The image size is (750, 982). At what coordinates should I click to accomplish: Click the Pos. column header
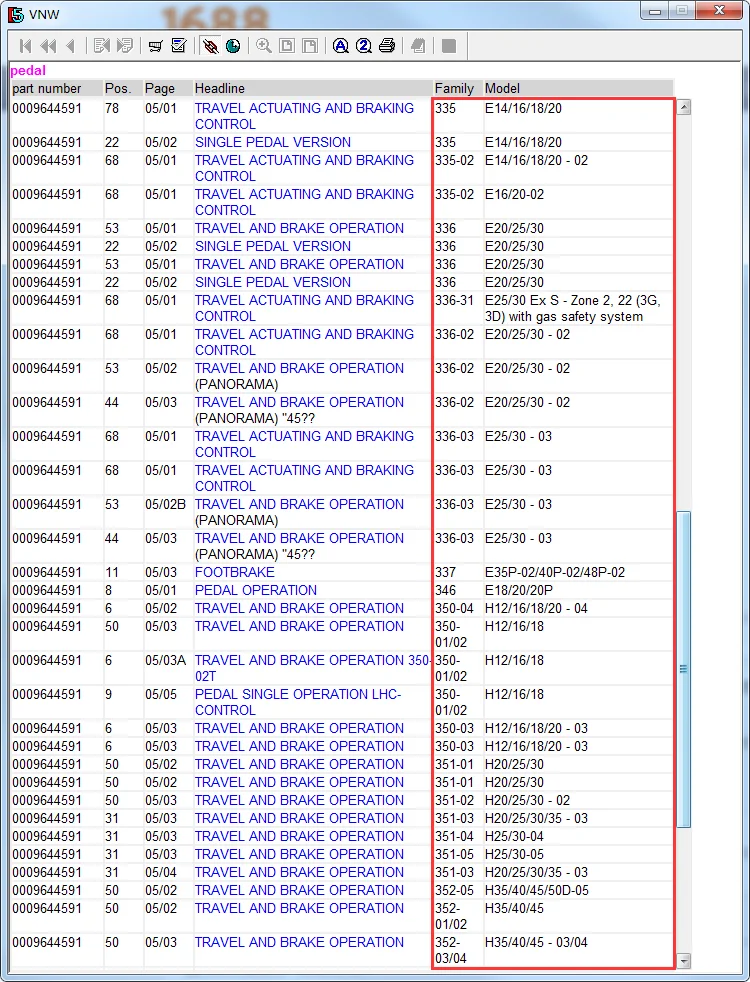pos(118,88)
